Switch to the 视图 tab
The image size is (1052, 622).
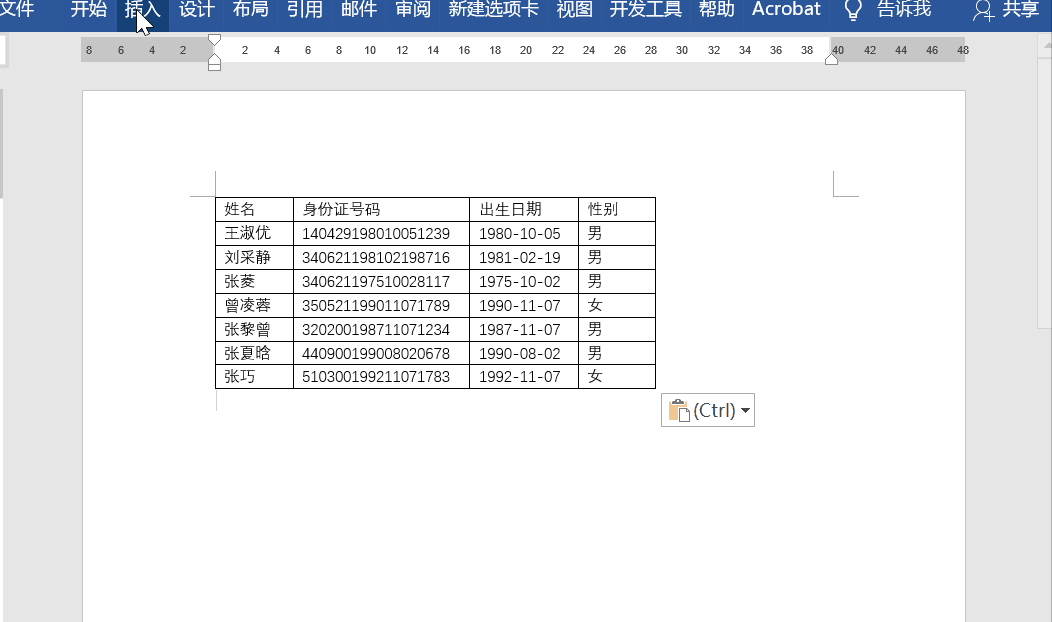tap(574, 9)
